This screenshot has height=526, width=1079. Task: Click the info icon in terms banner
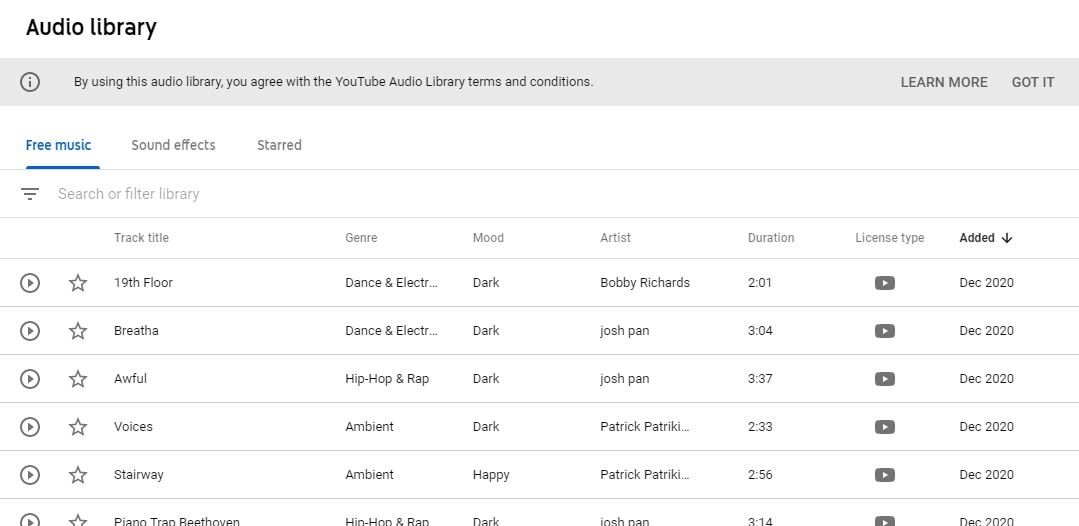pos(30,82)
